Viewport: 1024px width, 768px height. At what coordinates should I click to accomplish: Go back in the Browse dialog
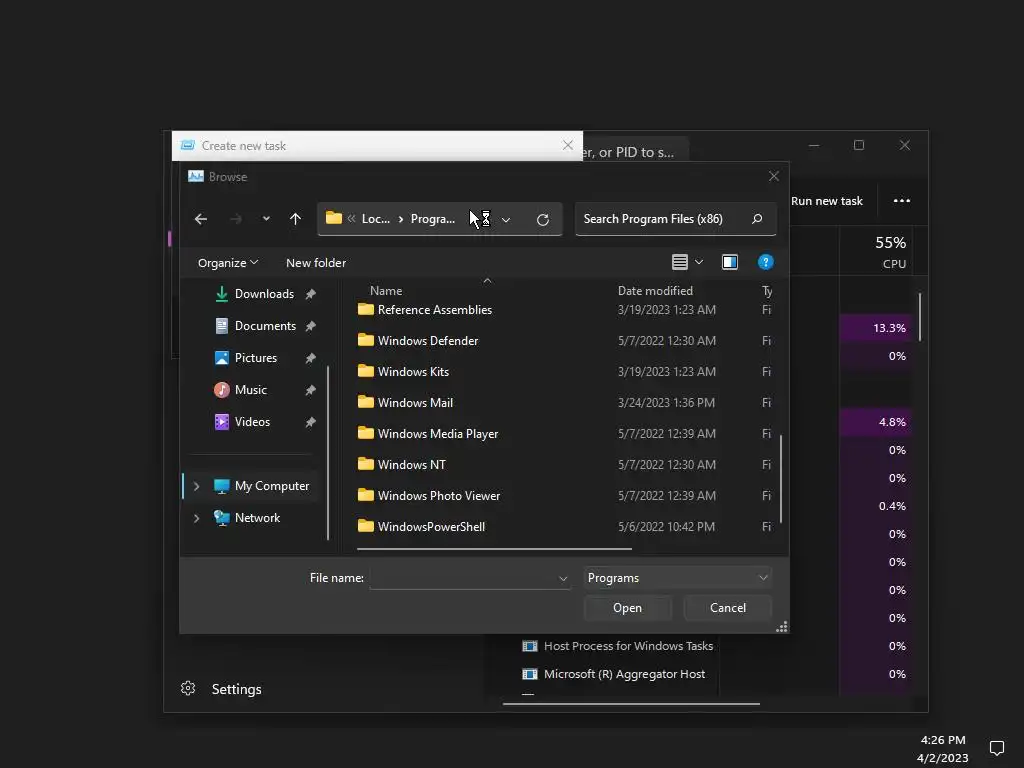click(x=200, y=219)
